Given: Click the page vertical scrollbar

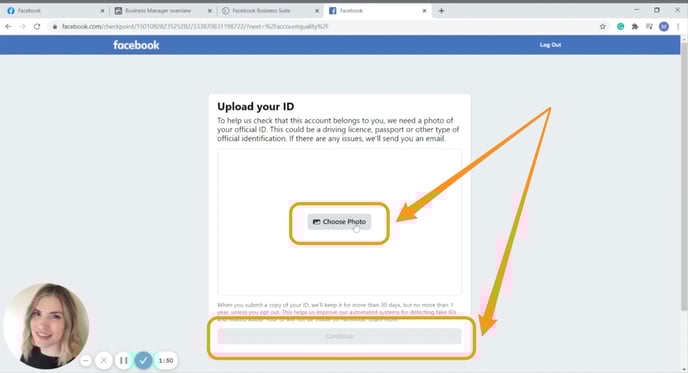Looking at the screenshot, I should 684,176.
